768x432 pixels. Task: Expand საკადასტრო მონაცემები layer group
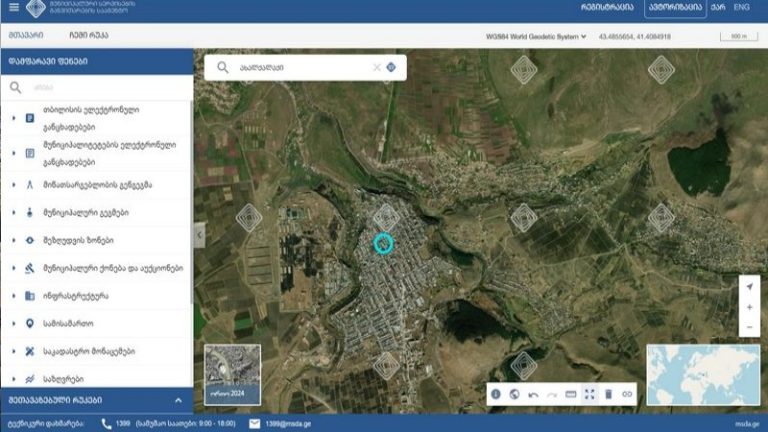pos(14,351)
